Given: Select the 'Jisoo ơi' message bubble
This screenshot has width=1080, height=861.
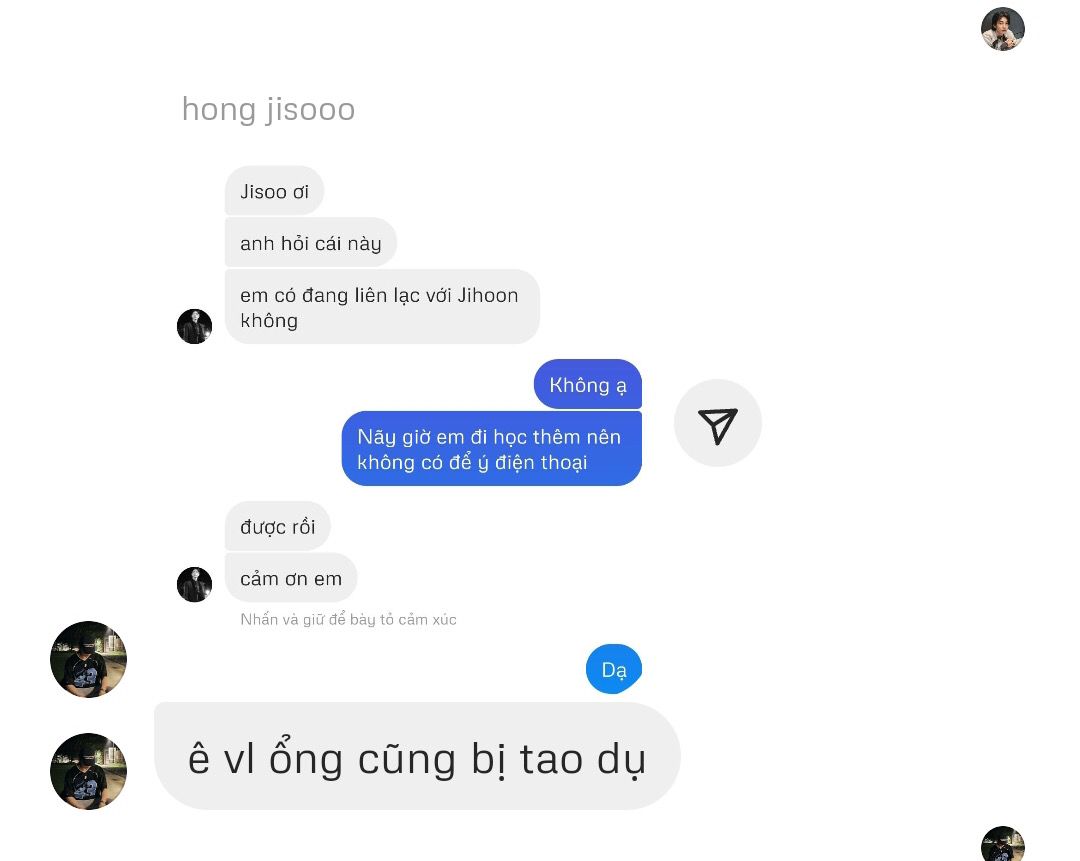Looking at the screenshot, I should tap(274, 191).
